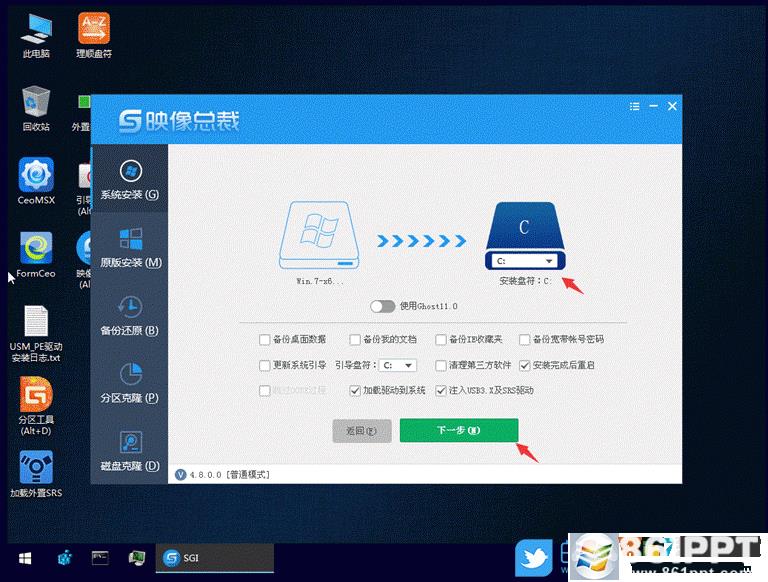The height and width of the screenshot is (582, 768).
Task: Check the 备份IE收藏夹 checkbox
Action: point(441,339)
